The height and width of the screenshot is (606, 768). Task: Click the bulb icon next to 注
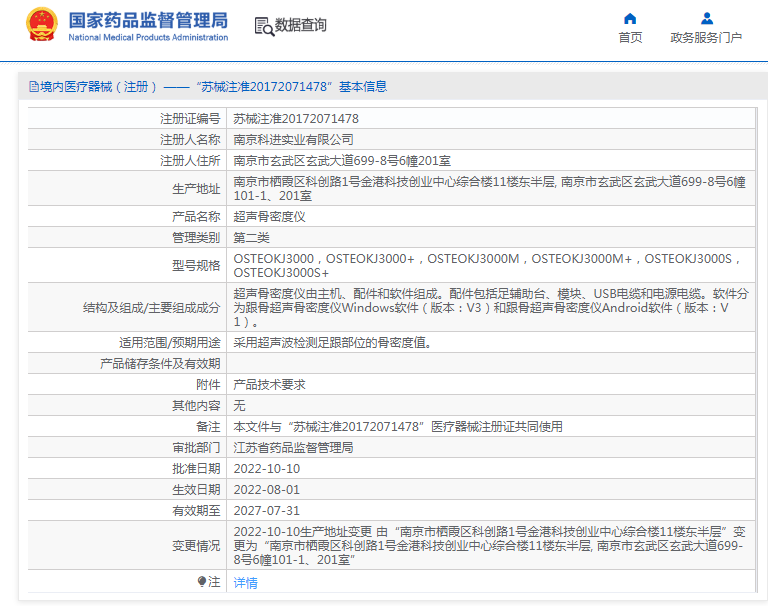point(201,582)
